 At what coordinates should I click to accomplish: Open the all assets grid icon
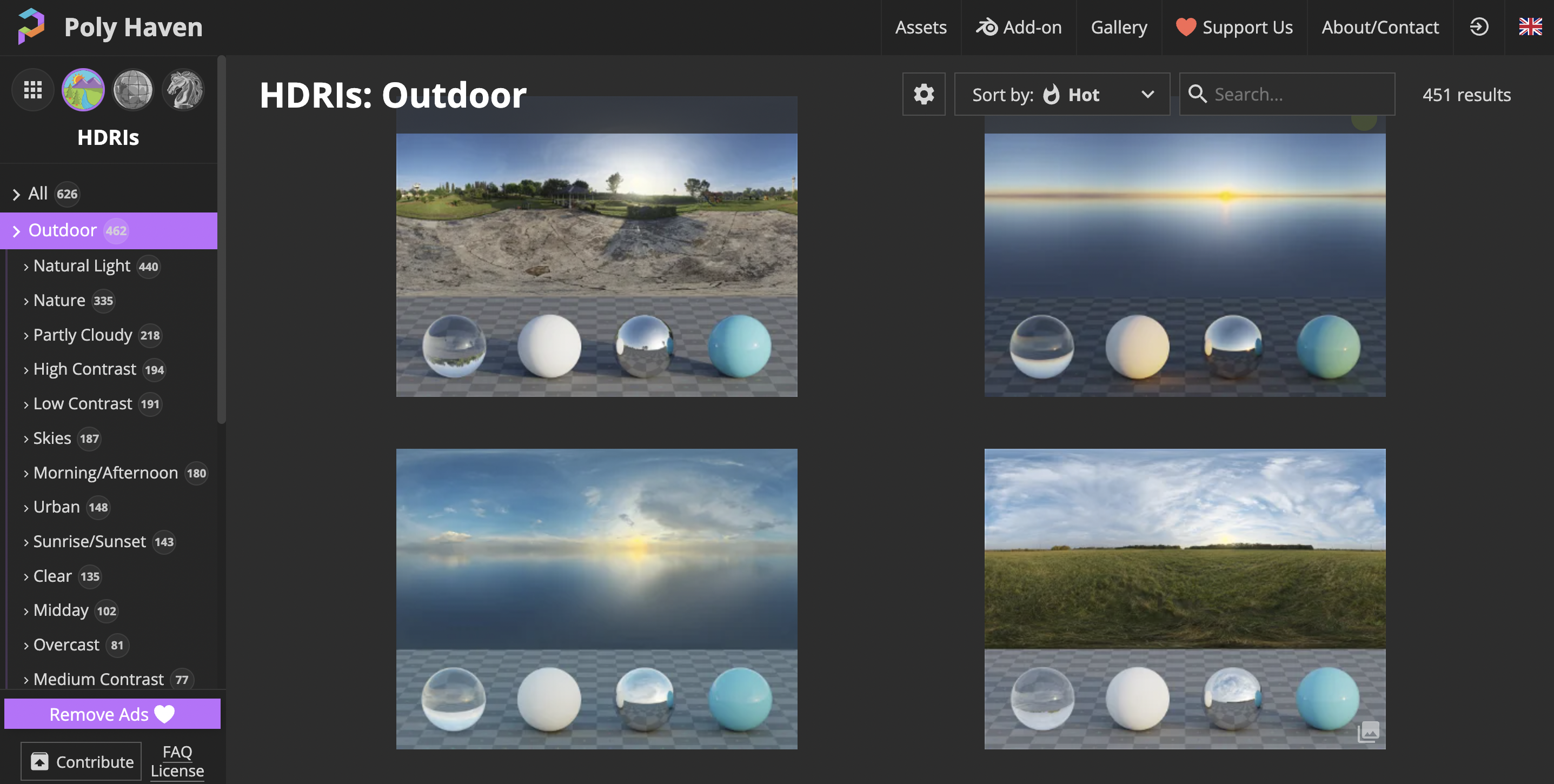coord(32,90)
